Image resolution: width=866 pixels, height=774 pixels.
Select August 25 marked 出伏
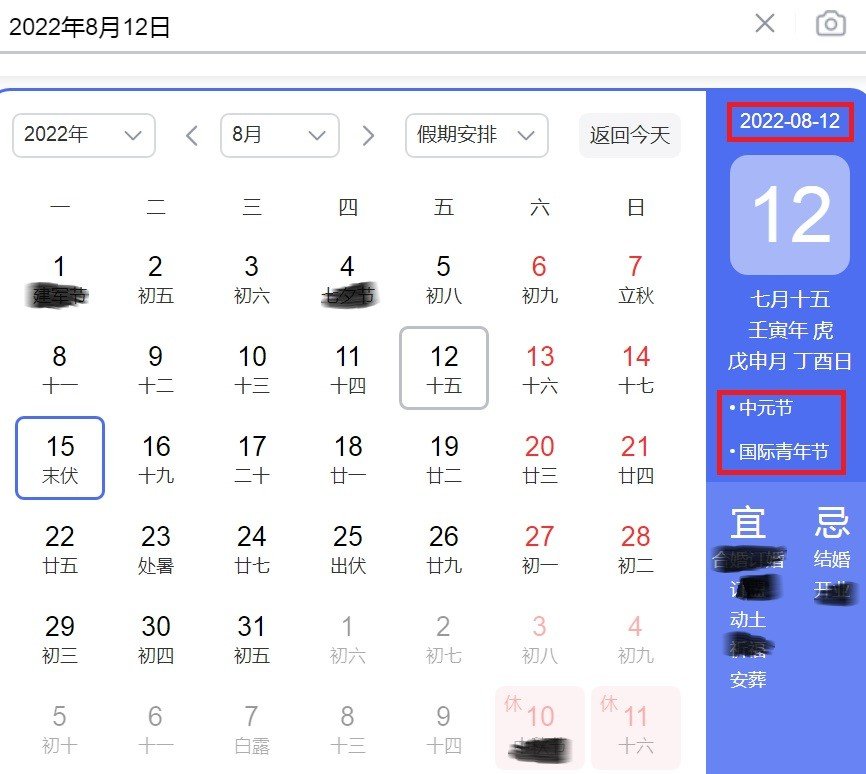(347, 548)
